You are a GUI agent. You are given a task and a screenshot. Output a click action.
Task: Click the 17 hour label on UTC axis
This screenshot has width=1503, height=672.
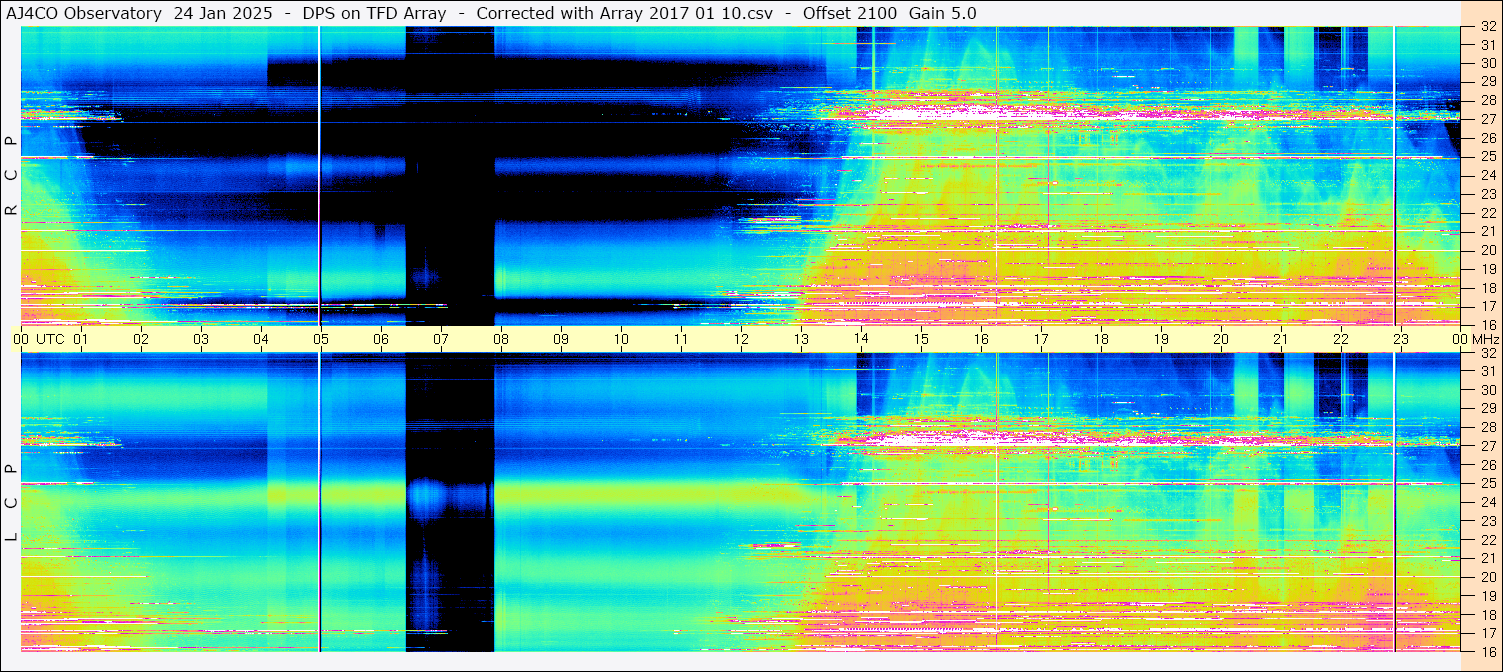coord(1041,339)
